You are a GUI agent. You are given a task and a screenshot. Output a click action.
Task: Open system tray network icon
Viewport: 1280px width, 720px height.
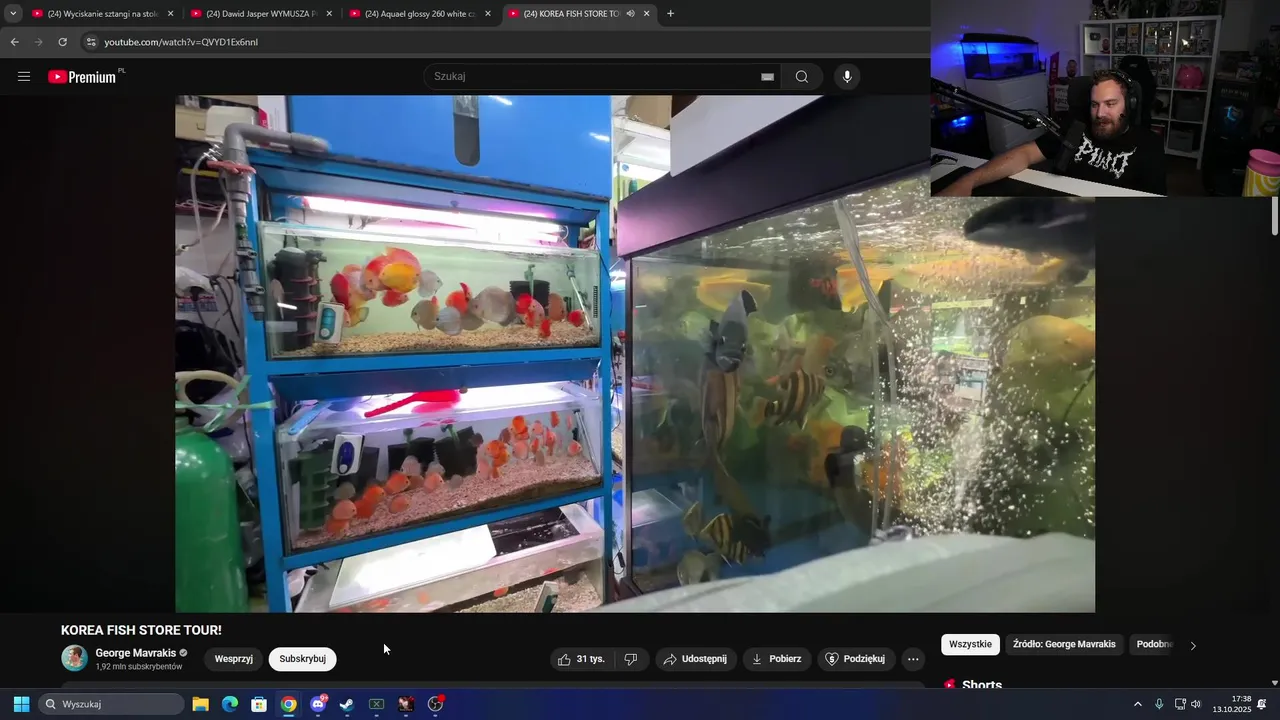tap(1180, 704)
